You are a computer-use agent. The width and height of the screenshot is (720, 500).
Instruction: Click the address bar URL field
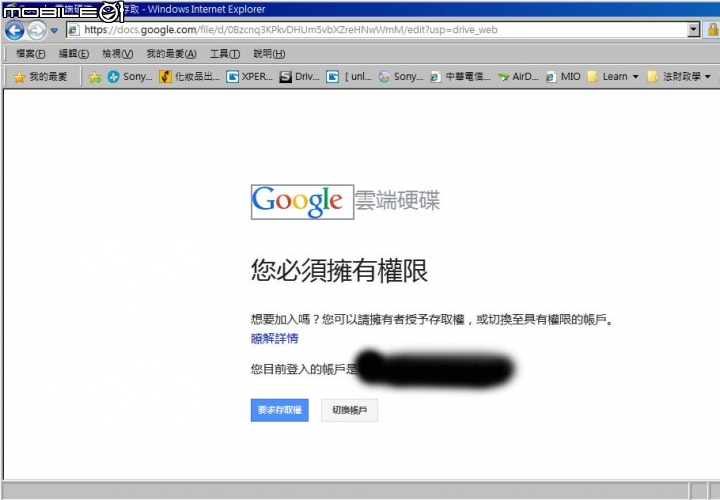(x=377, y=30)
